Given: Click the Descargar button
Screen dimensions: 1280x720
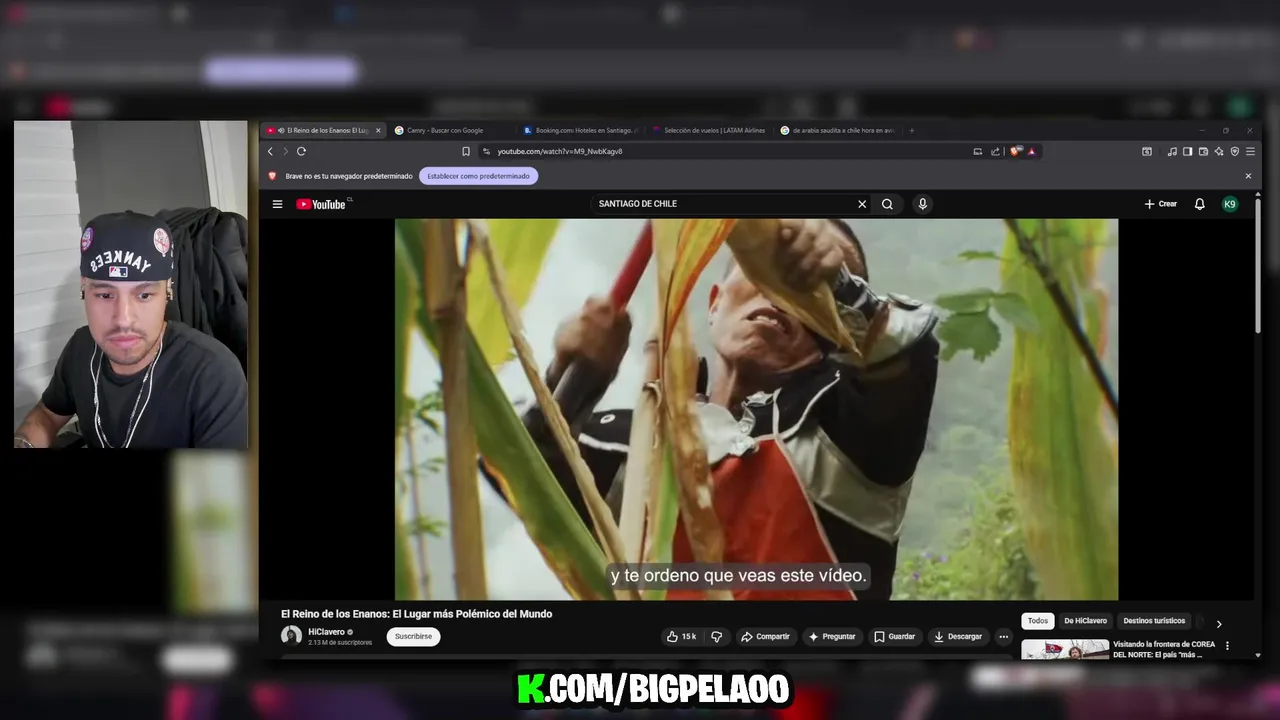Looking at the screenshot, I should pos(958,636).
